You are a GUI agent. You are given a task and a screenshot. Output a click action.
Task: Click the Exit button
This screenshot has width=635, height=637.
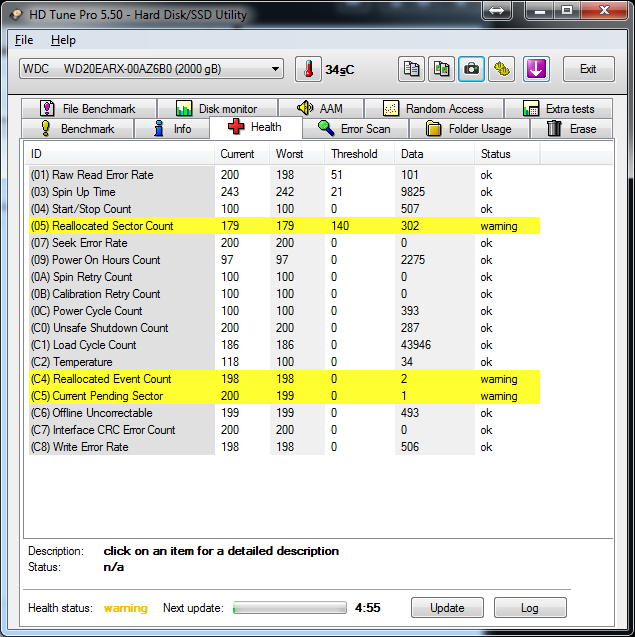pyautogui.click(x=588, y=69)
